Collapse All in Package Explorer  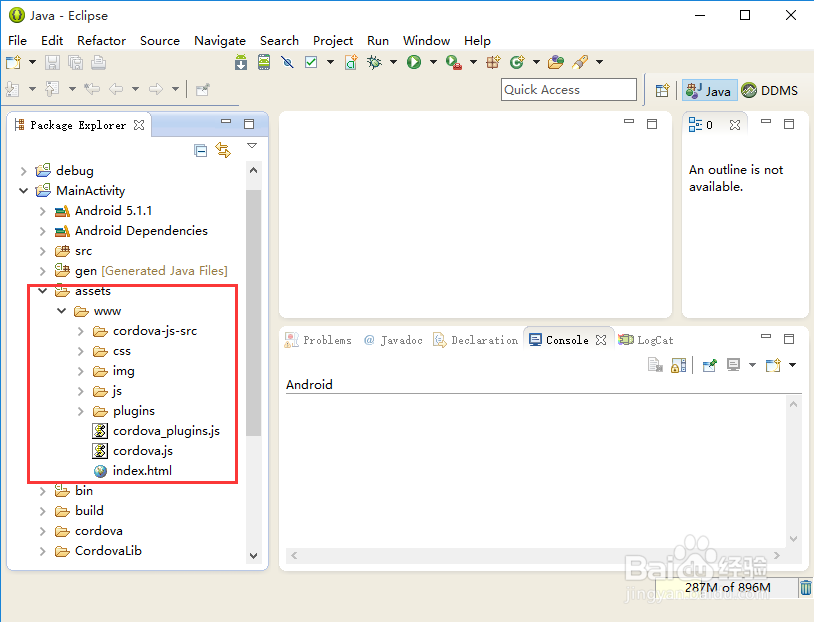tap(200, 151)
